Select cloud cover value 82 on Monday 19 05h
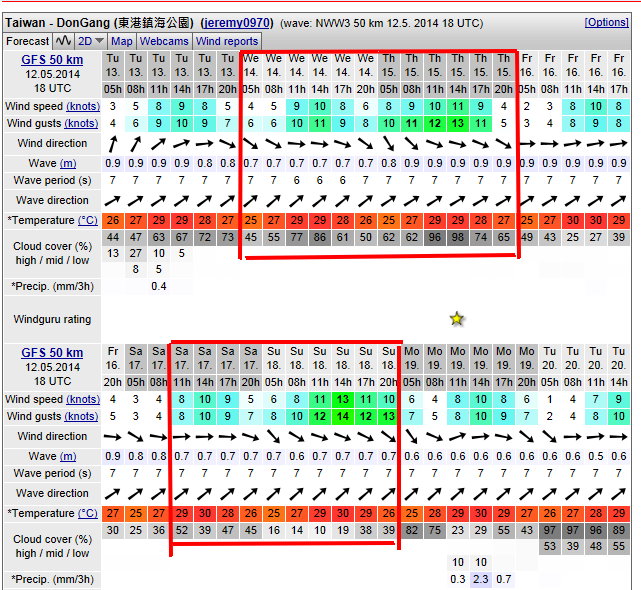Image resolution: width=641 pixels, height=590 pixels. (411, 530)
